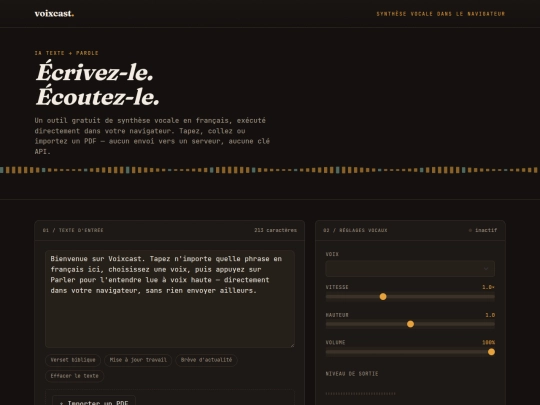Click the 'Écoutez-le.' heading
540x405 pixels.
click(x=98, y=96)
